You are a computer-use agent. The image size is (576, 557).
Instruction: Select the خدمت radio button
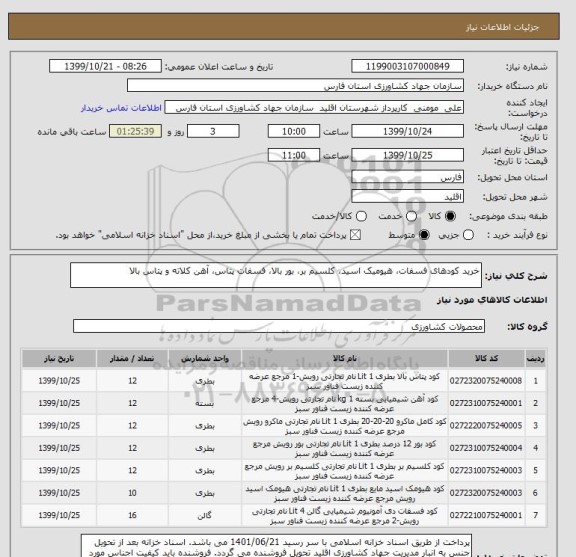(411, 216)
